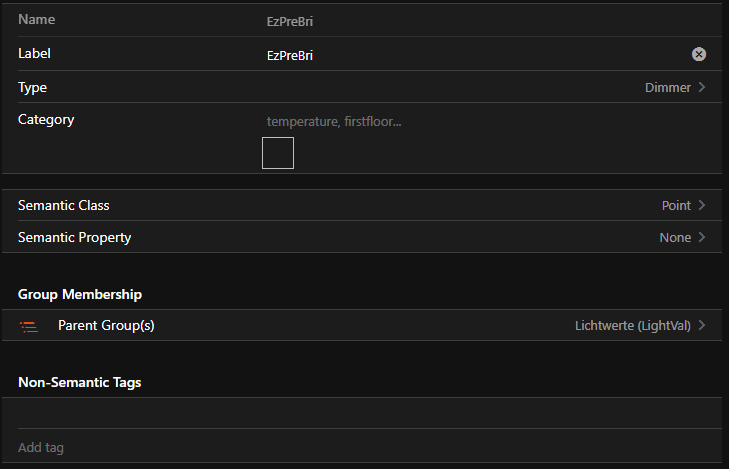This screenshot has height=469, width=729.
Task: Expand the chevron after Lichtwerte (LightVal)
Action: pyautogui.click(x=702, y=326)
